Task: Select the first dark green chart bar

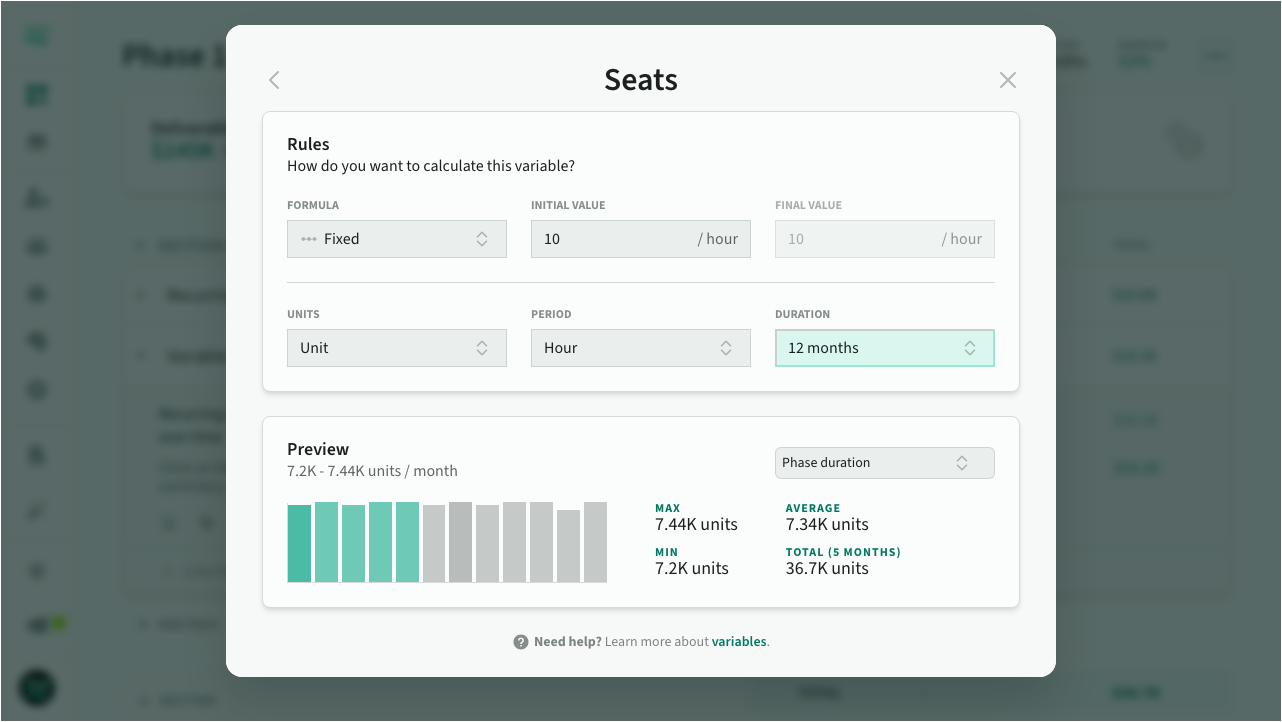Action: [299, 543]
